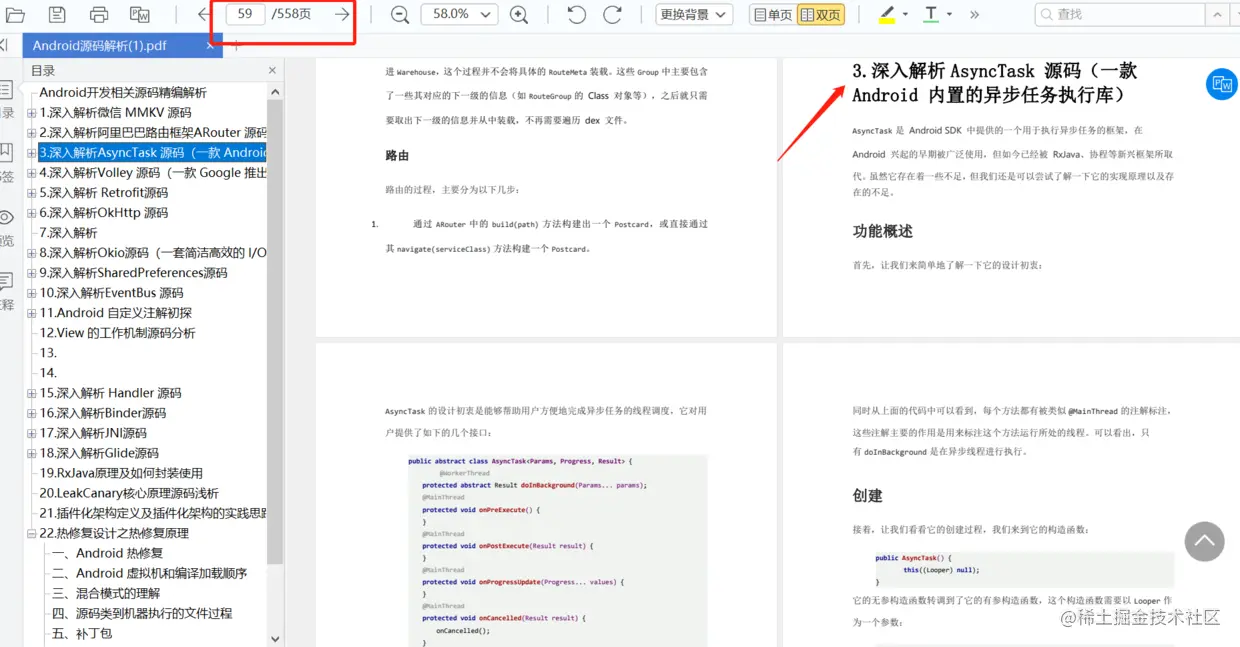This screenshot has height=647, width=1240.
Task: Click the 路由 heading on left page
Action: 397,156
